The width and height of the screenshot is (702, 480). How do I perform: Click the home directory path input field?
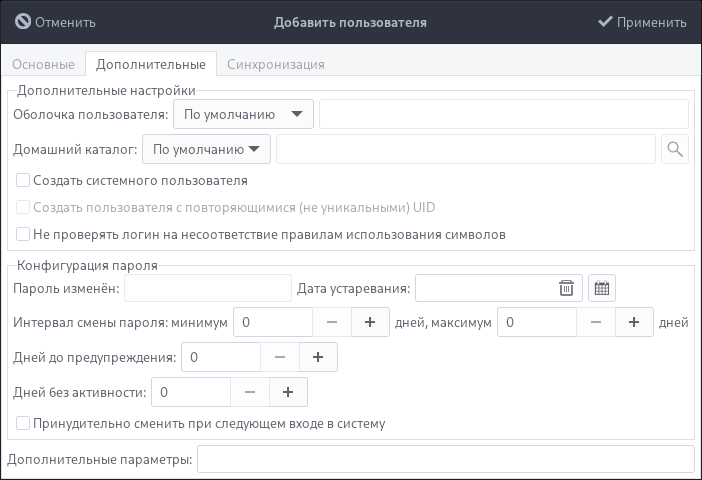tap(465, 150)
